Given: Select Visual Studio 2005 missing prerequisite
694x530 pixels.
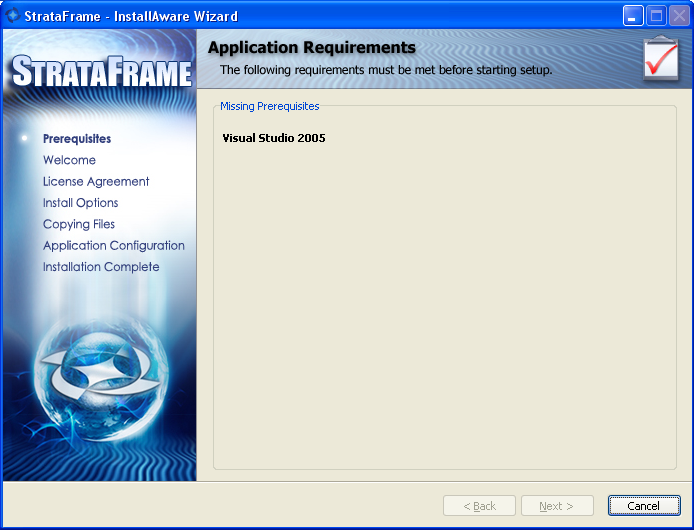Looking at the screenshot, I should point(274,138).
